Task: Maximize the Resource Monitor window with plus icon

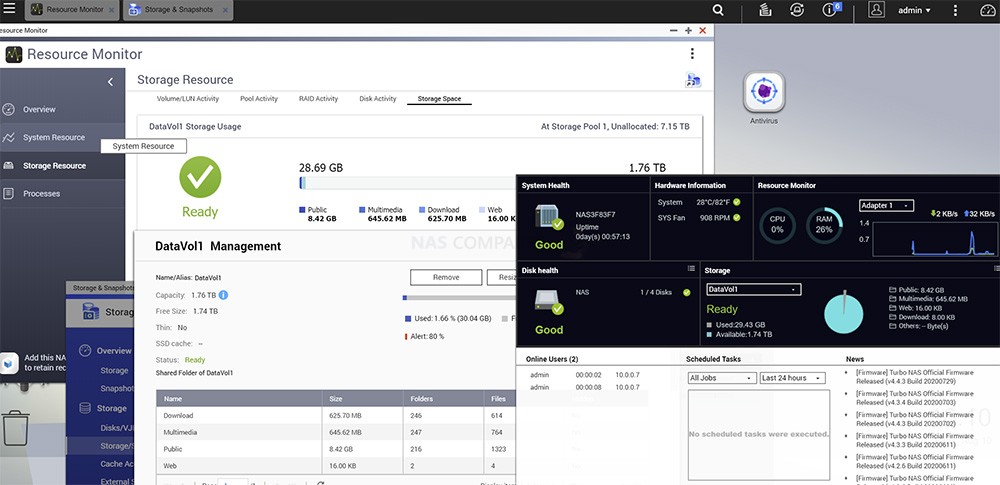Action: pos(688,31)
